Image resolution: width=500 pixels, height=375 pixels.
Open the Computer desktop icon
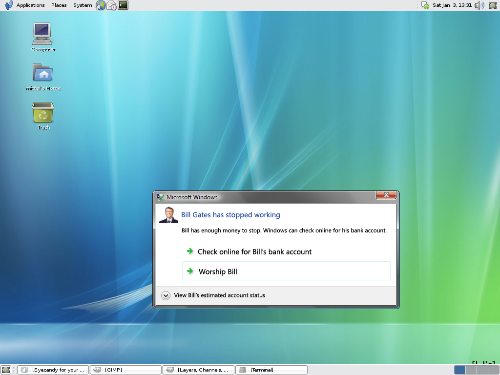pos(43,37)
